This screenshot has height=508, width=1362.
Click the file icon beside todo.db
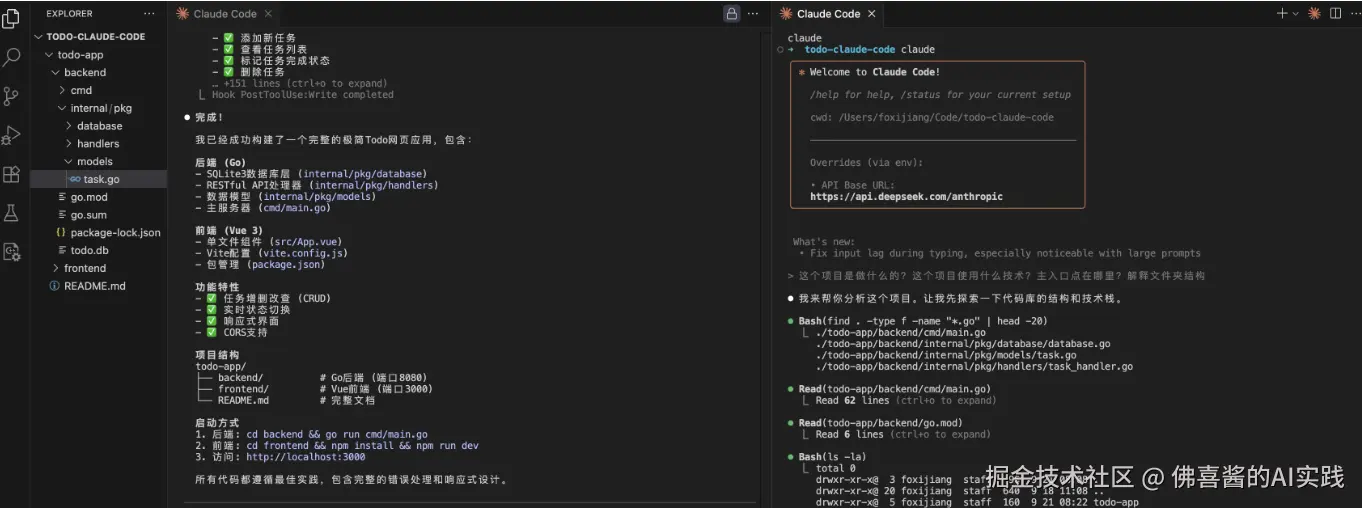tap(61, 250)
